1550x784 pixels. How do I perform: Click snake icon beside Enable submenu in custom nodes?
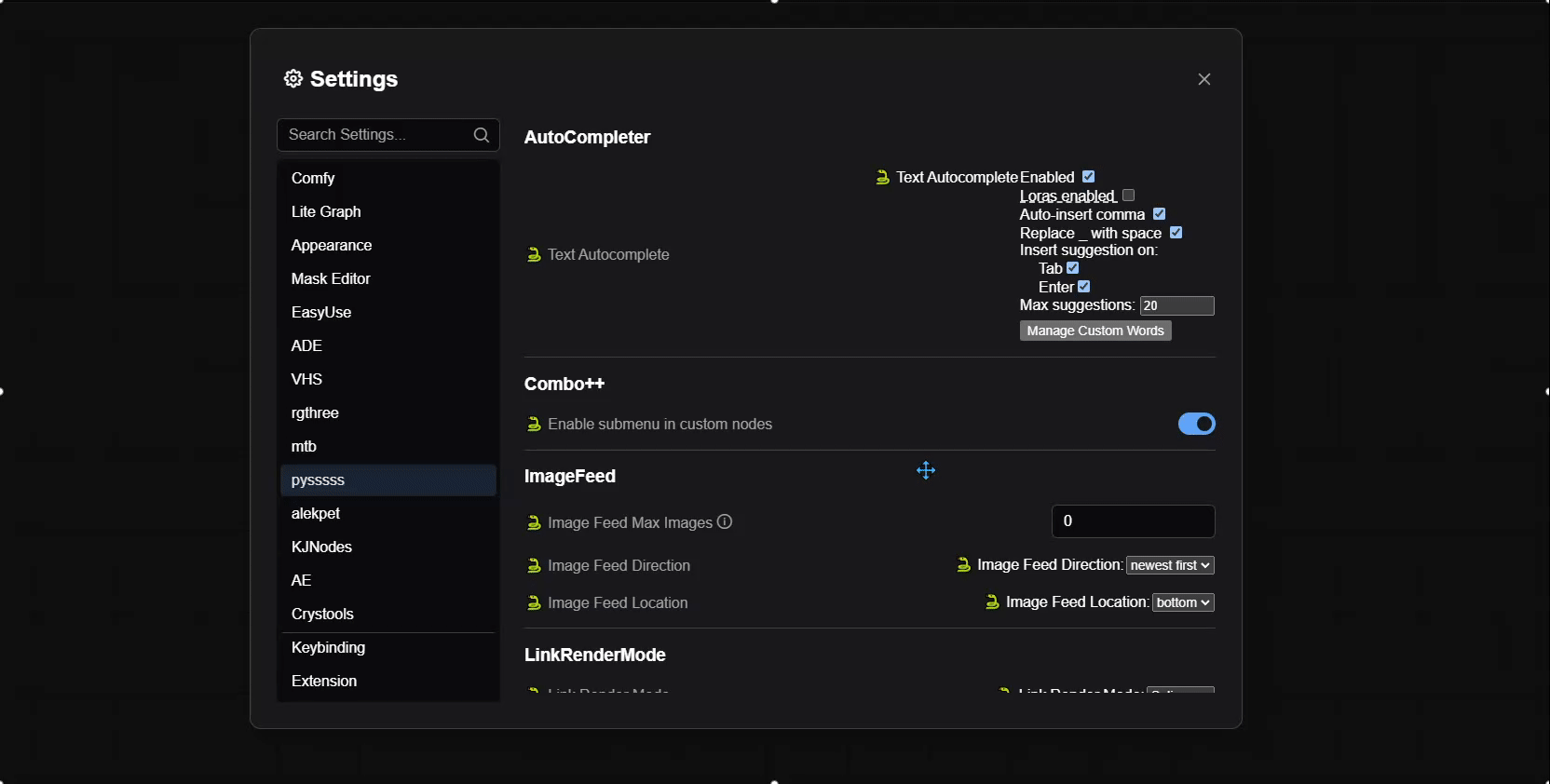pyautogui.click(x=534, y=425)
